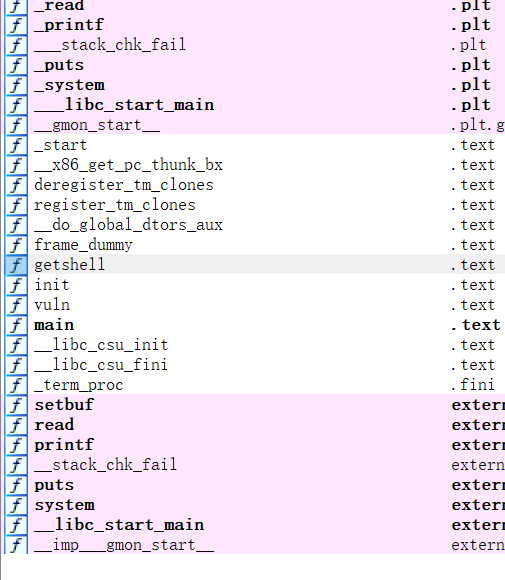Image resolution: width=505 pixels, height=580 pixels.
Task: Select the ___stack_chk_fail plt entry
Action: 255,45
